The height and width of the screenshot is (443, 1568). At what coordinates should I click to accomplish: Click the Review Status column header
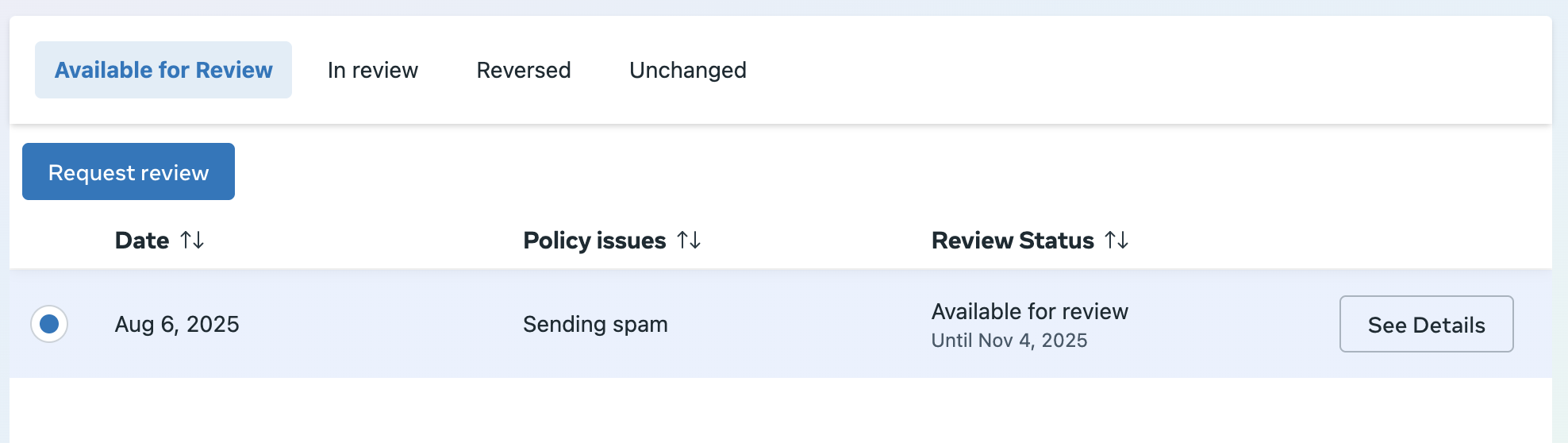[x=1013, y=241]
